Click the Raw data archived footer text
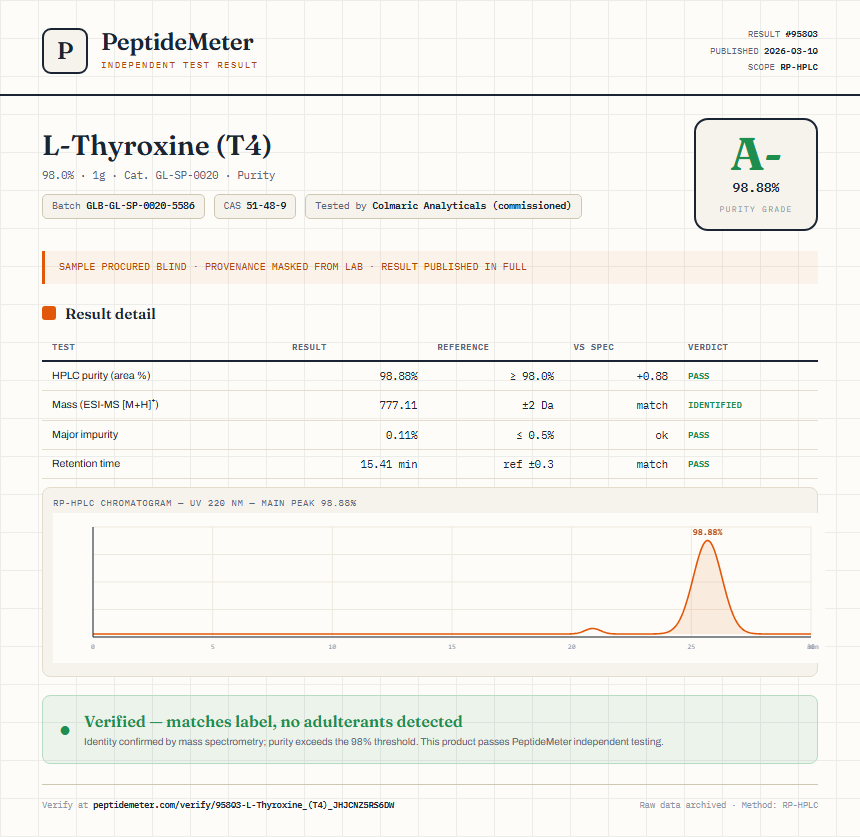 pos(682,805)
